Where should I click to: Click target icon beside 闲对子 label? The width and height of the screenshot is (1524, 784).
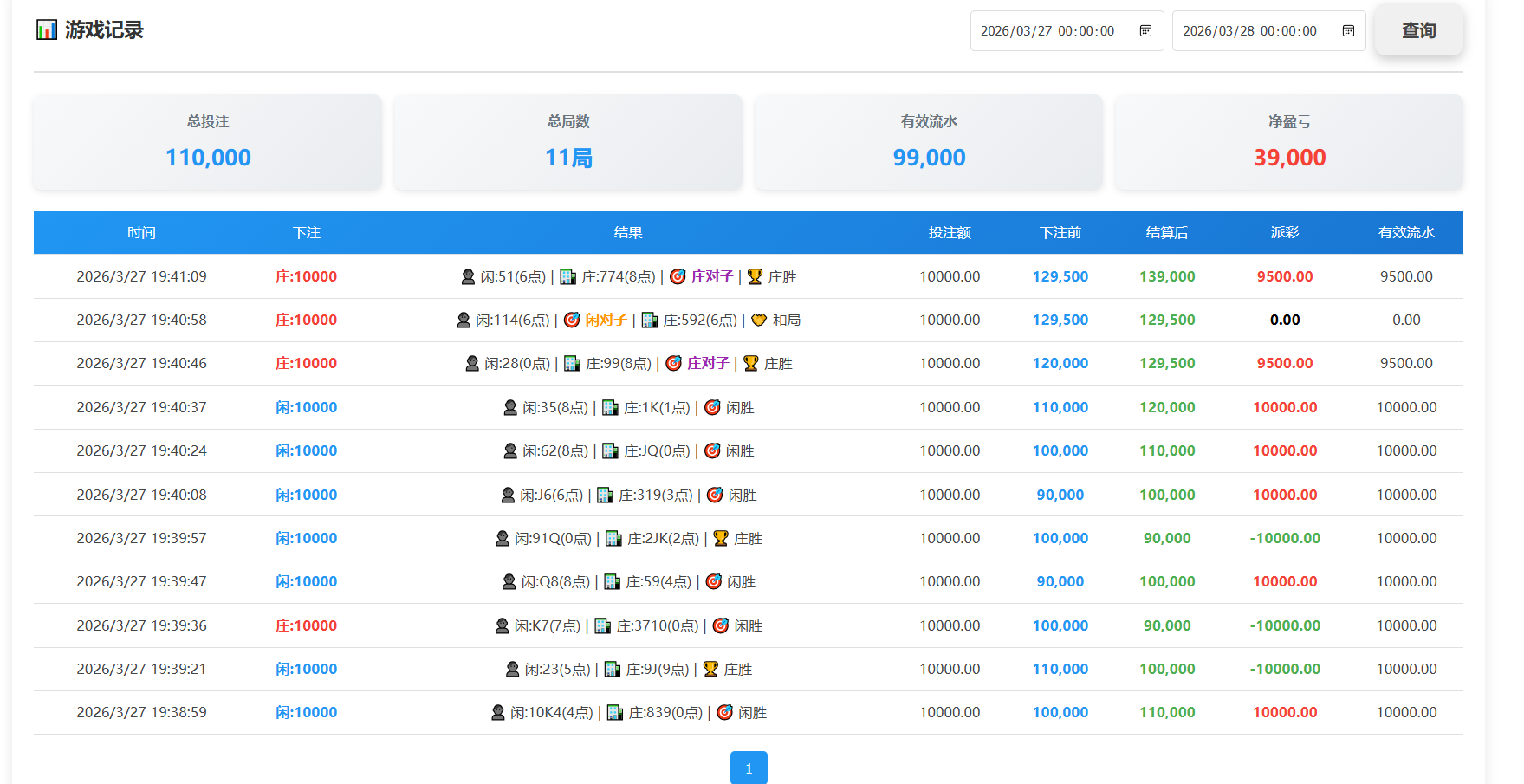tap(572, 320)
